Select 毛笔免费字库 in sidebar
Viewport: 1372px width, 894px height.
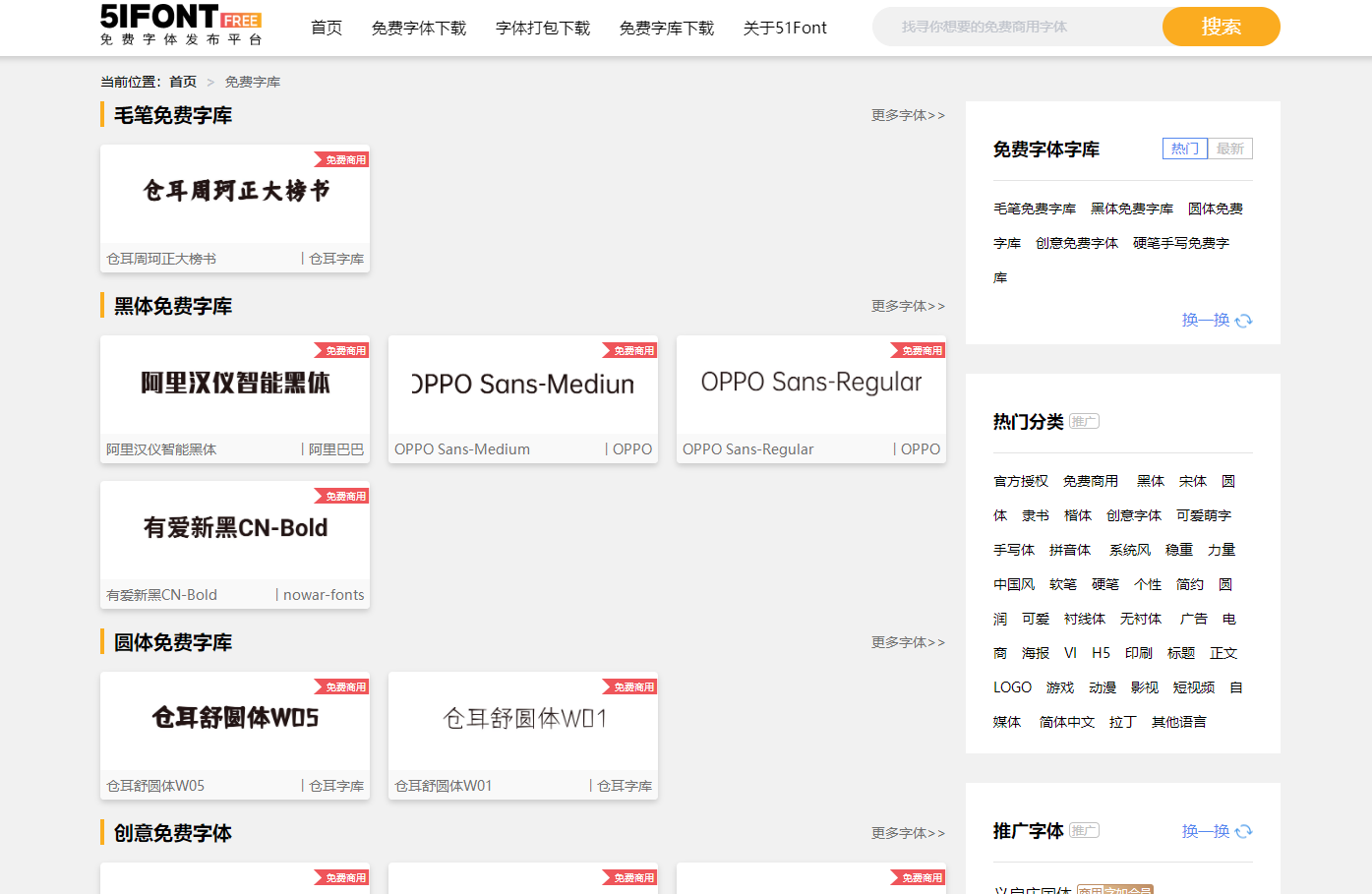pyautogui.click(x=1035, y=209)
